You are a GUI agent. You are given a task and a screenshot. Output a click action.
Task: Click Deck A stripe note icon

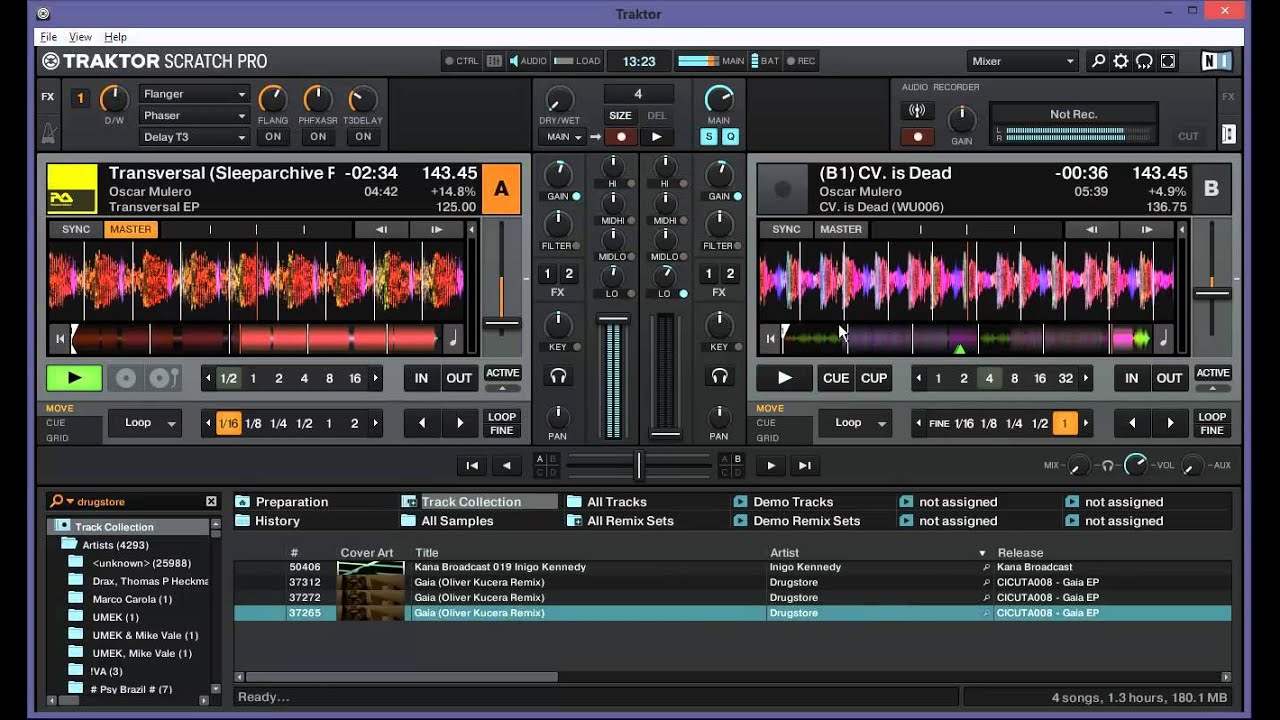(453, 339)
